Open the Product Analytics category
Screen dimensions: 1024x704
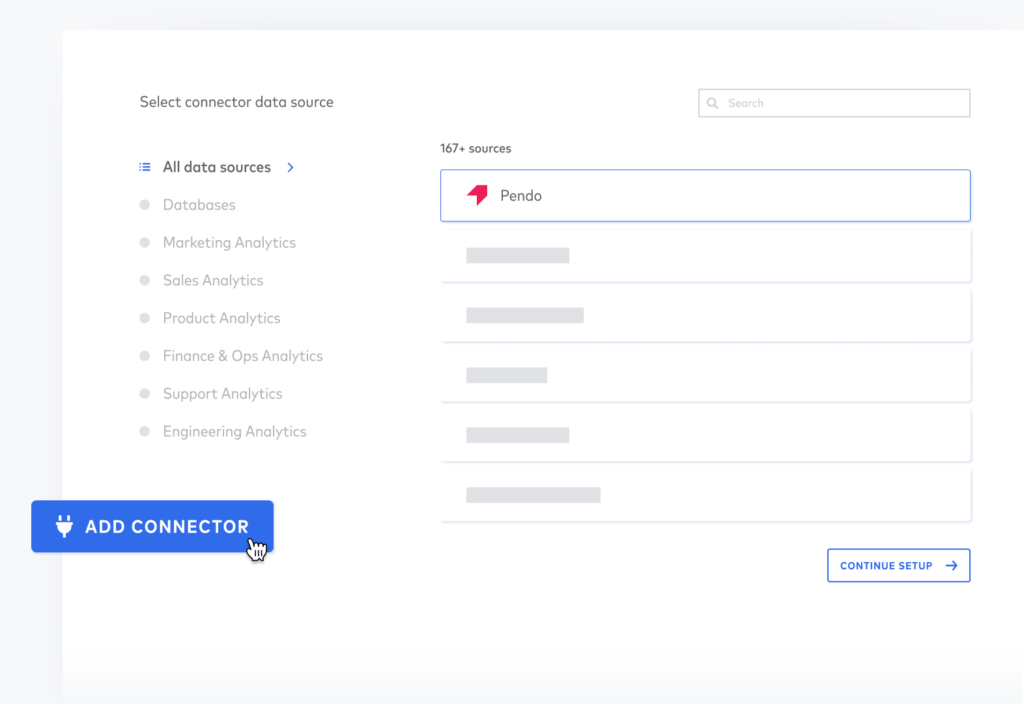pyautogui.click(x=221, y=318)
